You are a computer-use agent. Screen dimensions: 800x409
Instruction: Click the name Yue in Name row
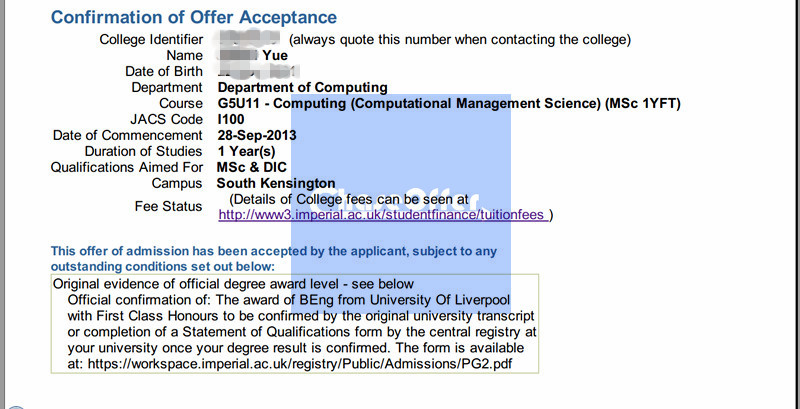point(275,55)
